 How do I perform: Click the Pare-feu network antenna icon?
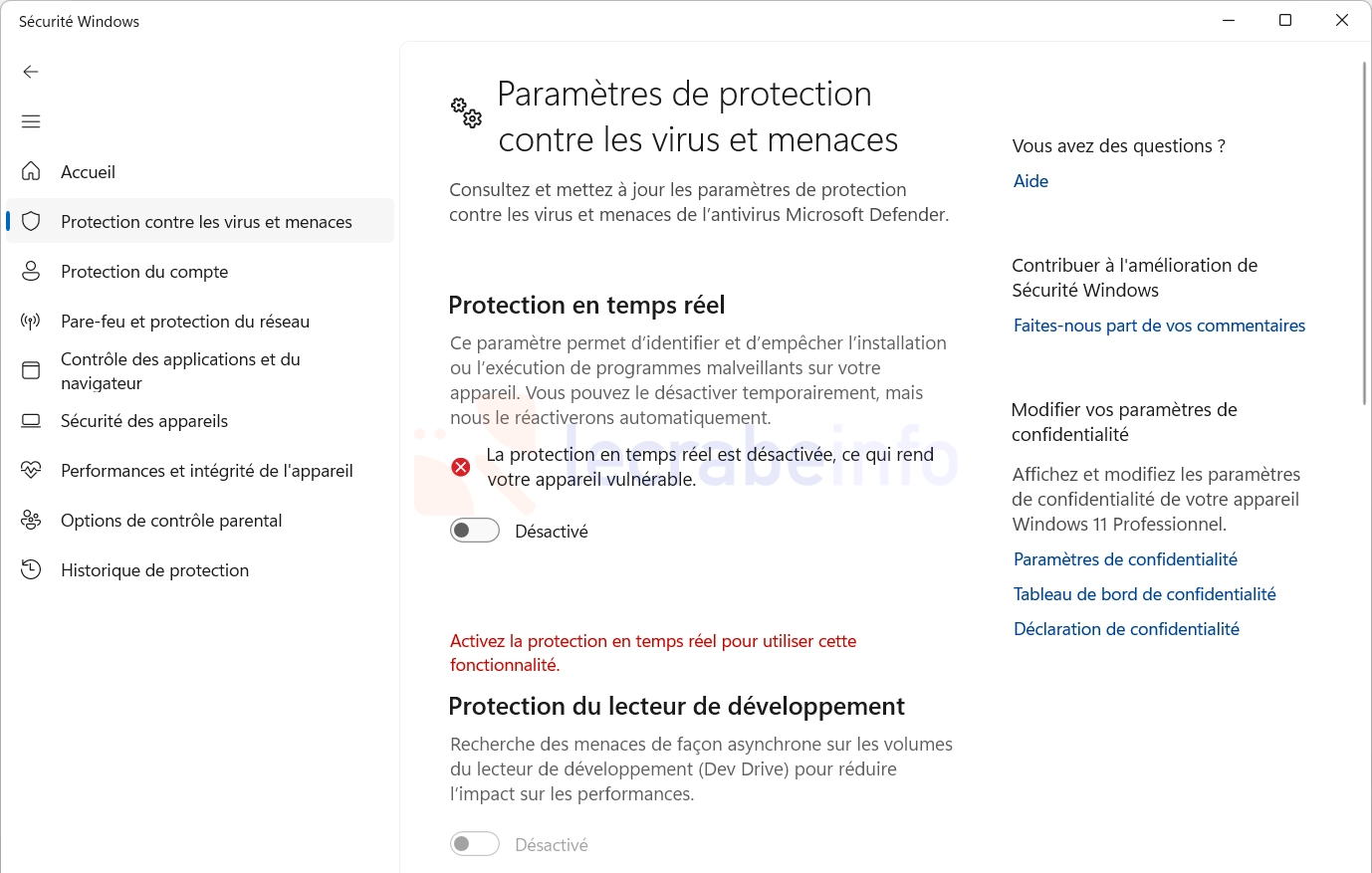click(31, 321)
